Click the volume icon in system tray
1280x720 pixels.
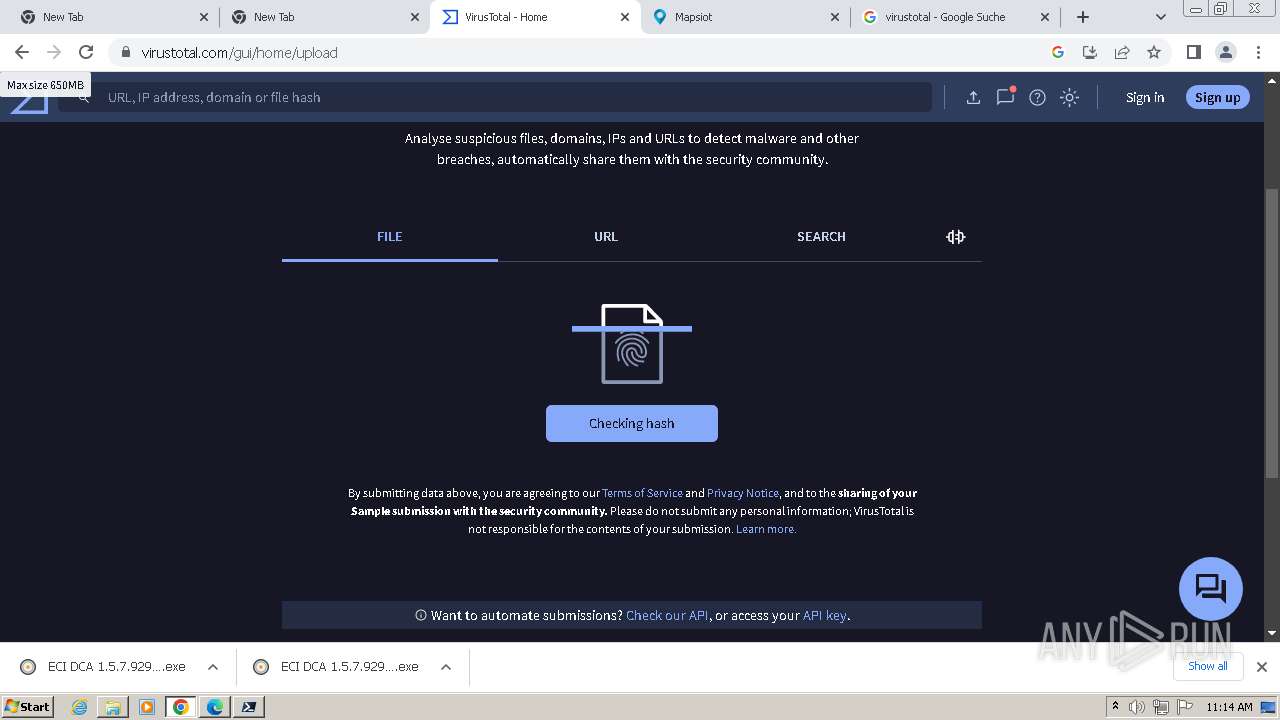point(1137,707)
